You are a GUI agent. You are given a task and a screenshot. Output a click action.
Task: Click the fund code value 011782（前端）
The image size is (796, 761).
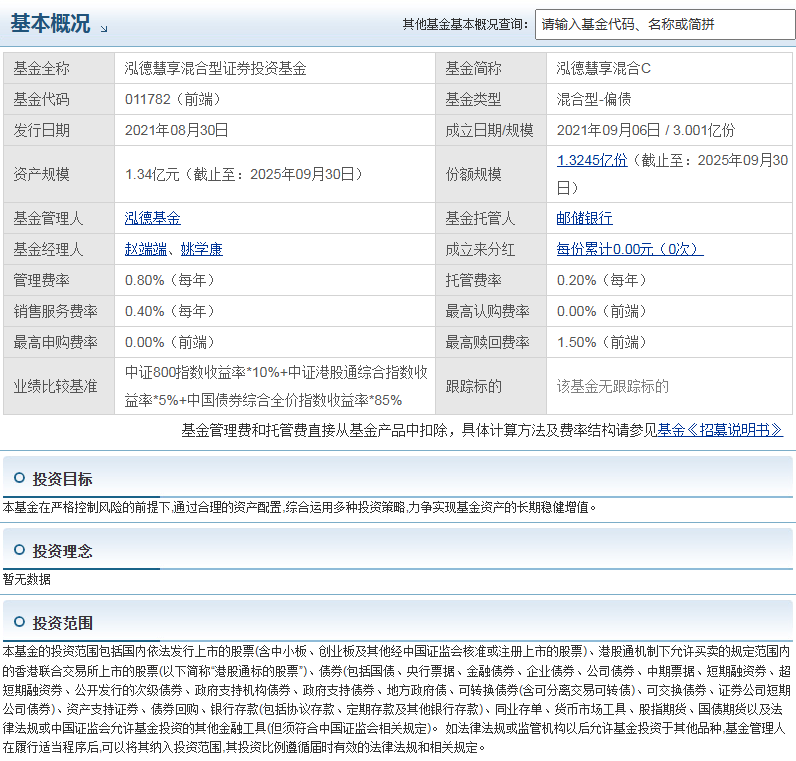[174, 100]
